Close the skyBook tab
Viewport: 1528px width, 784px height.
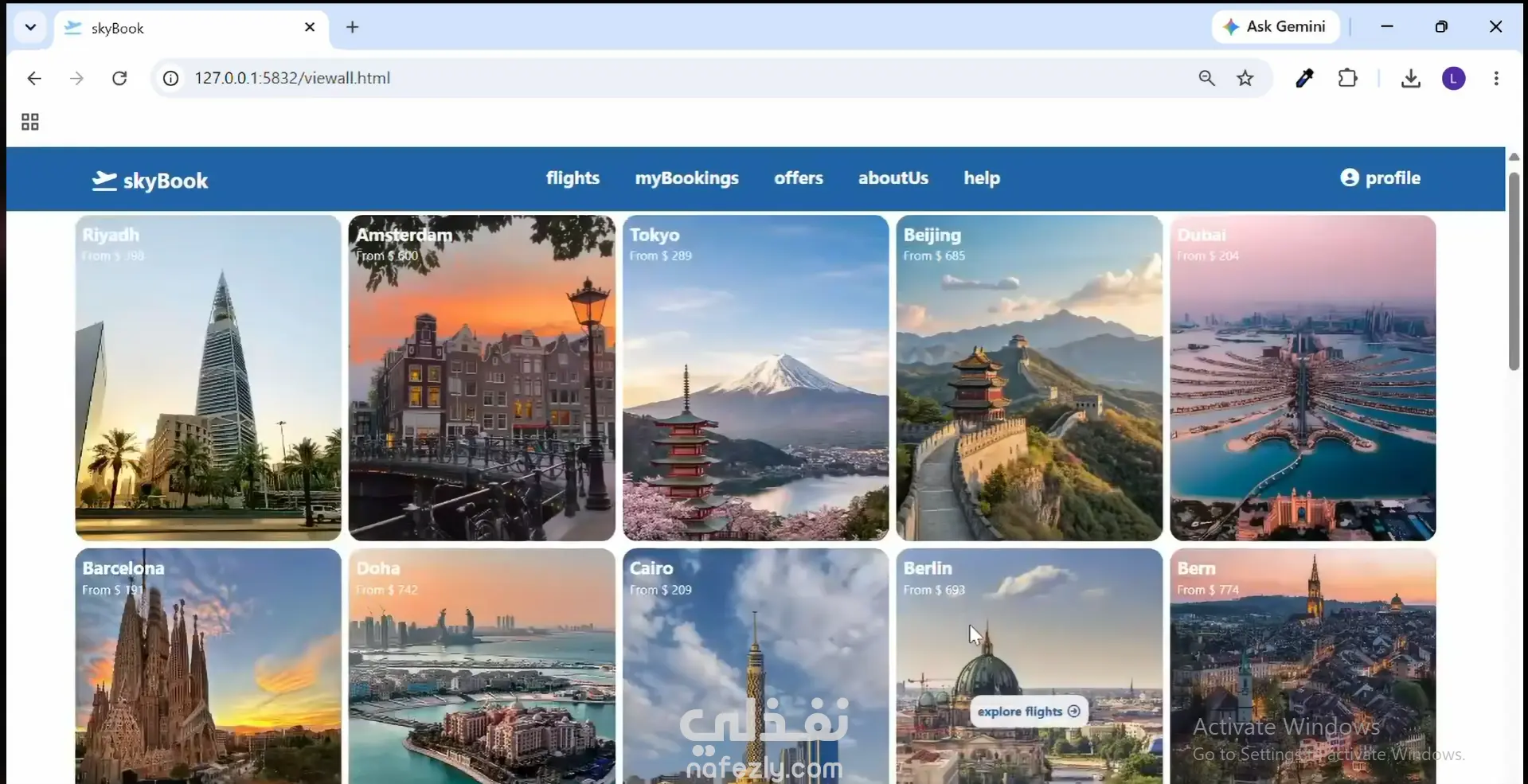(x=310, y=27)
